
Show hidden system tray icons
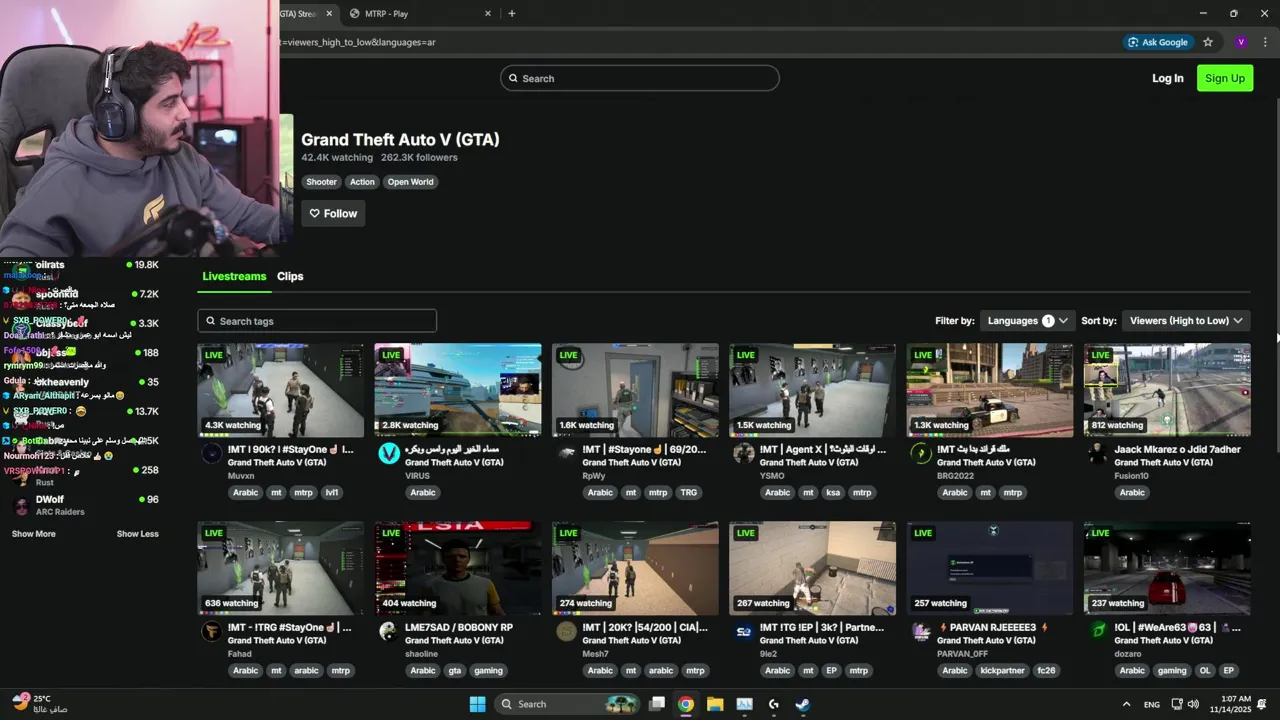1126,704
